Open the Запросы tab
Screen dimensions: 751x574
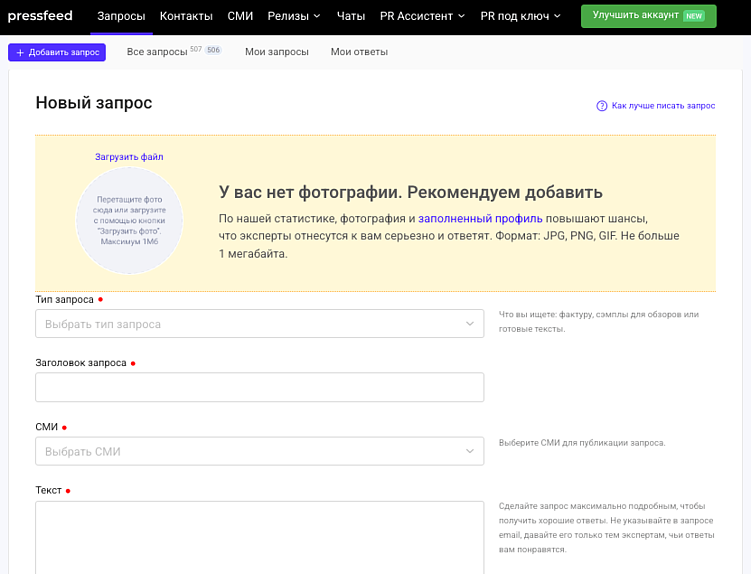pyautogui.click(x=121, y=16)
